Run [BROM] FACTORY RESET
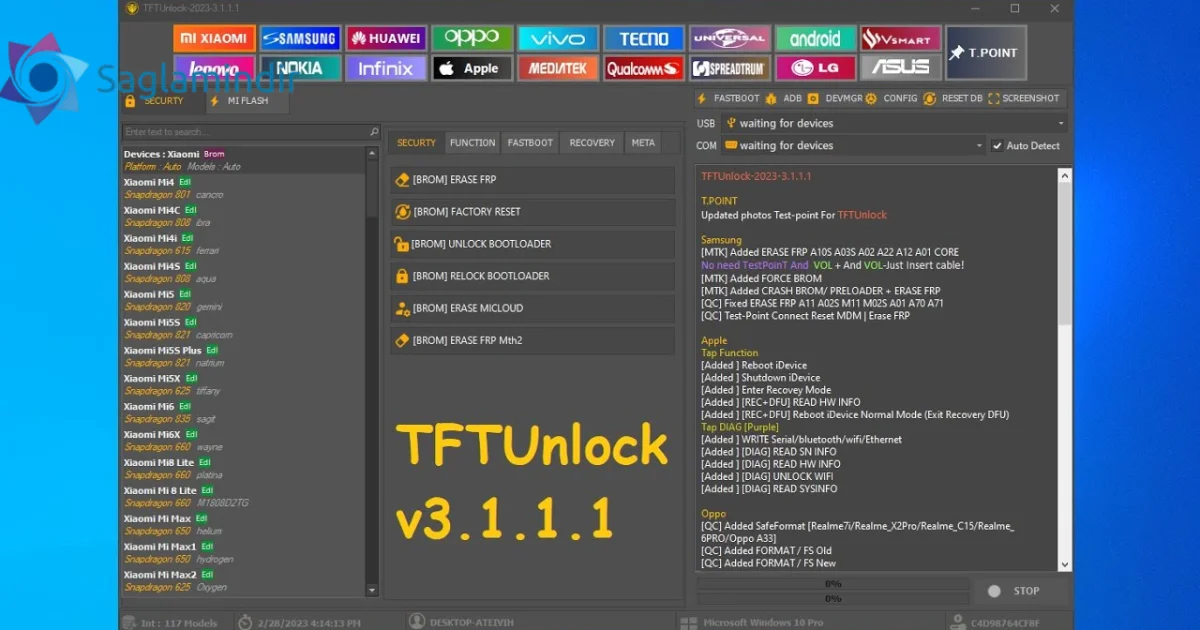 tap(532, 212)
